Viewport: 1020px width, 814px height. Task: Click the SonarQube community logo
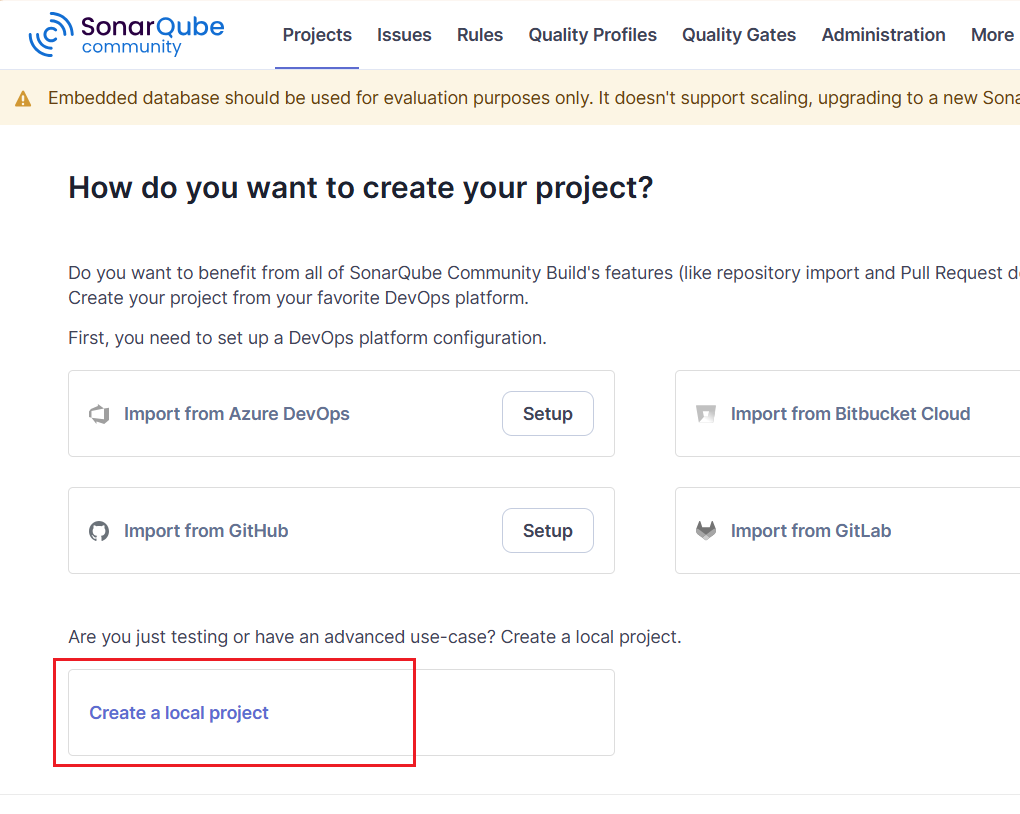click(x=126, y=34)
